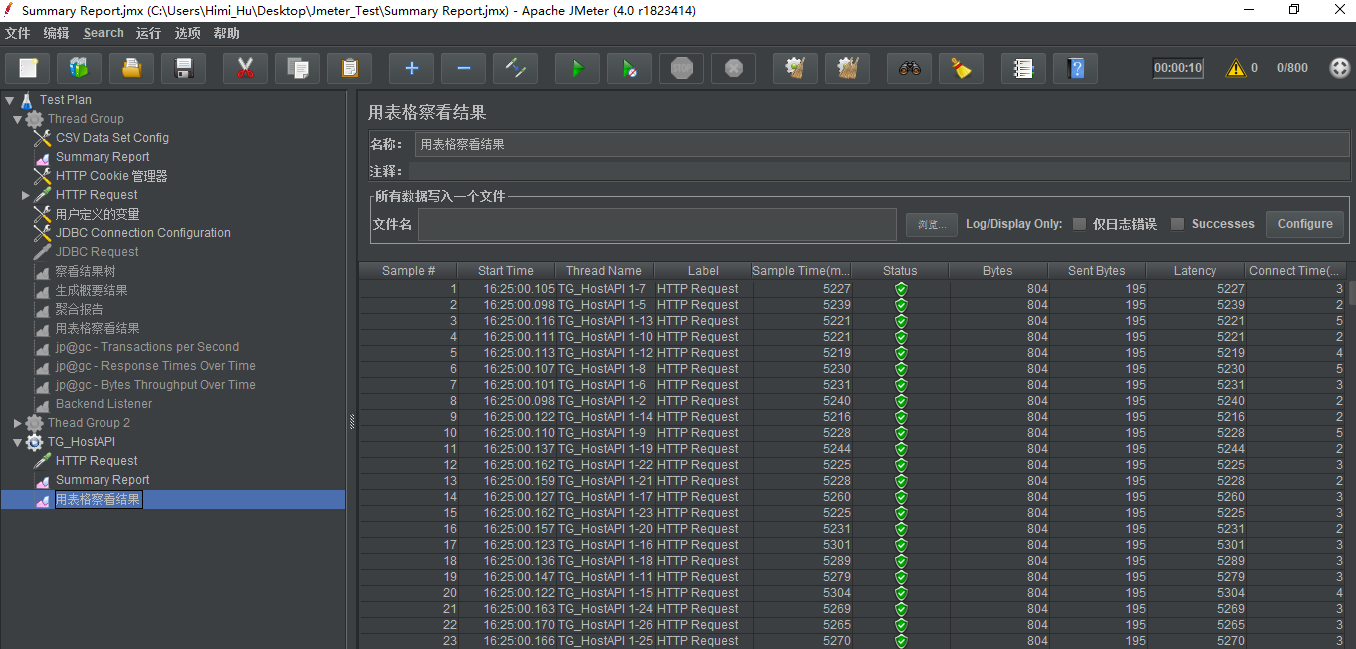The width and height of the screenshot is (1356, 649).
Task: Click the Configure button
Action: 1305,224
